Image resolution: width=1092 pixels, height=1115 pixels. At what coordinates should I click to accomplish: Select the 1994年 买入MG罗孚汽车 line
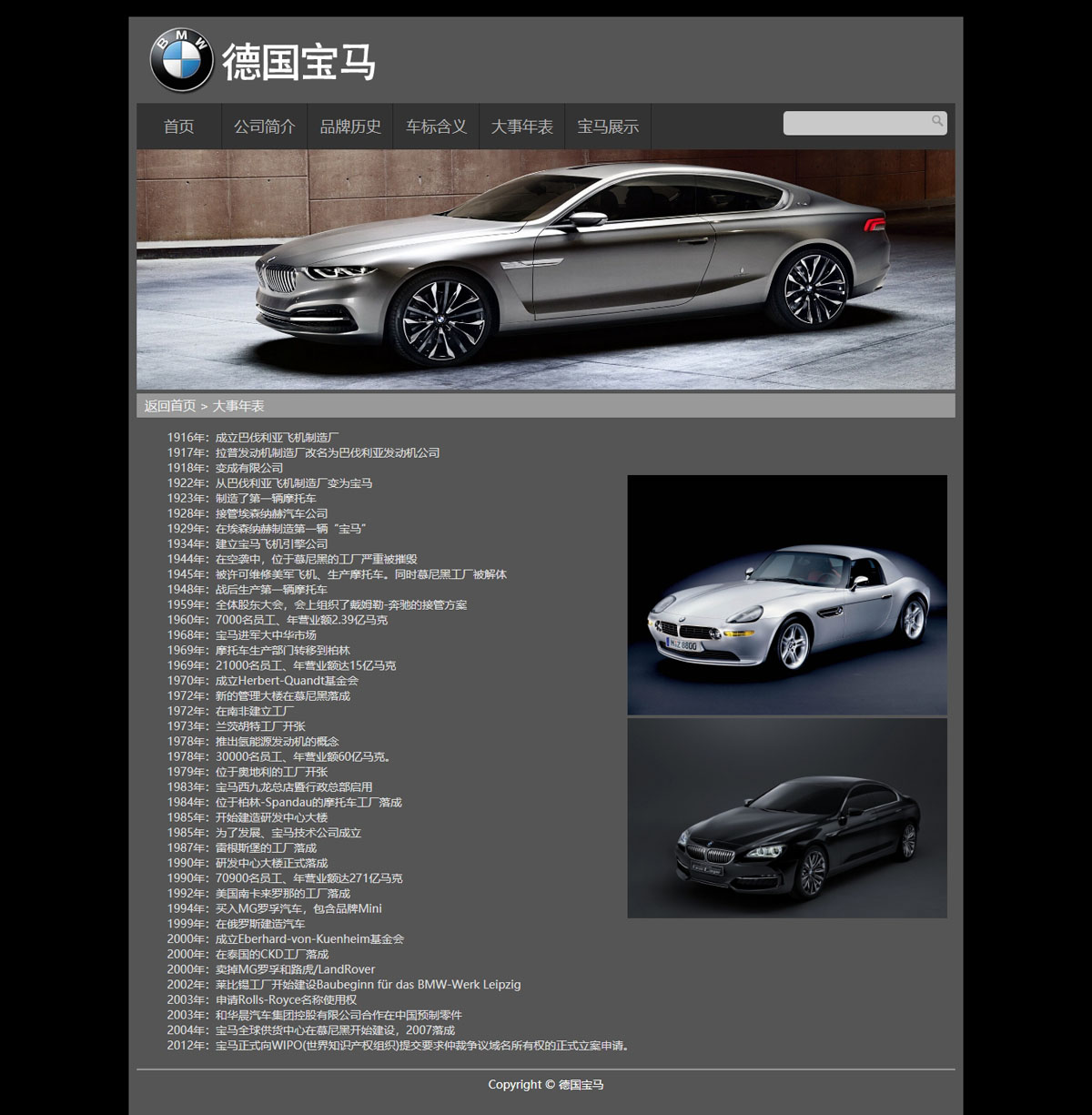point(275,908)
